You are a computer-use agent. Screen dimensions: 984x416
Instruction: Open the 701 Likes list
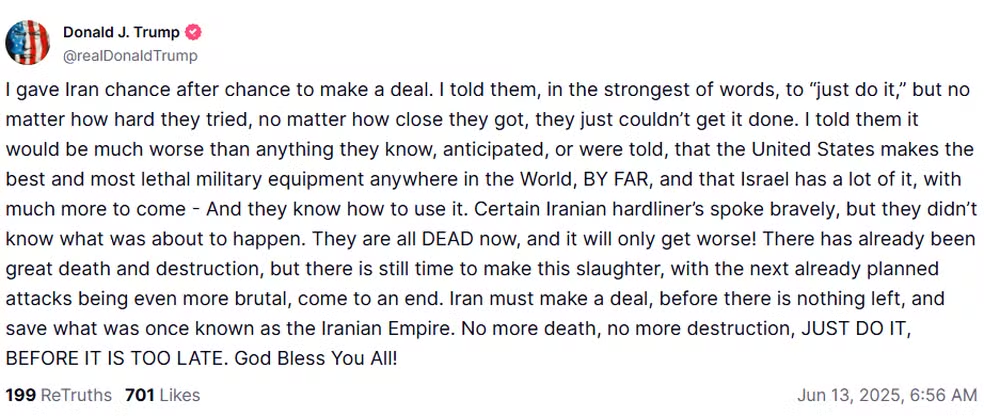point(164,395)
